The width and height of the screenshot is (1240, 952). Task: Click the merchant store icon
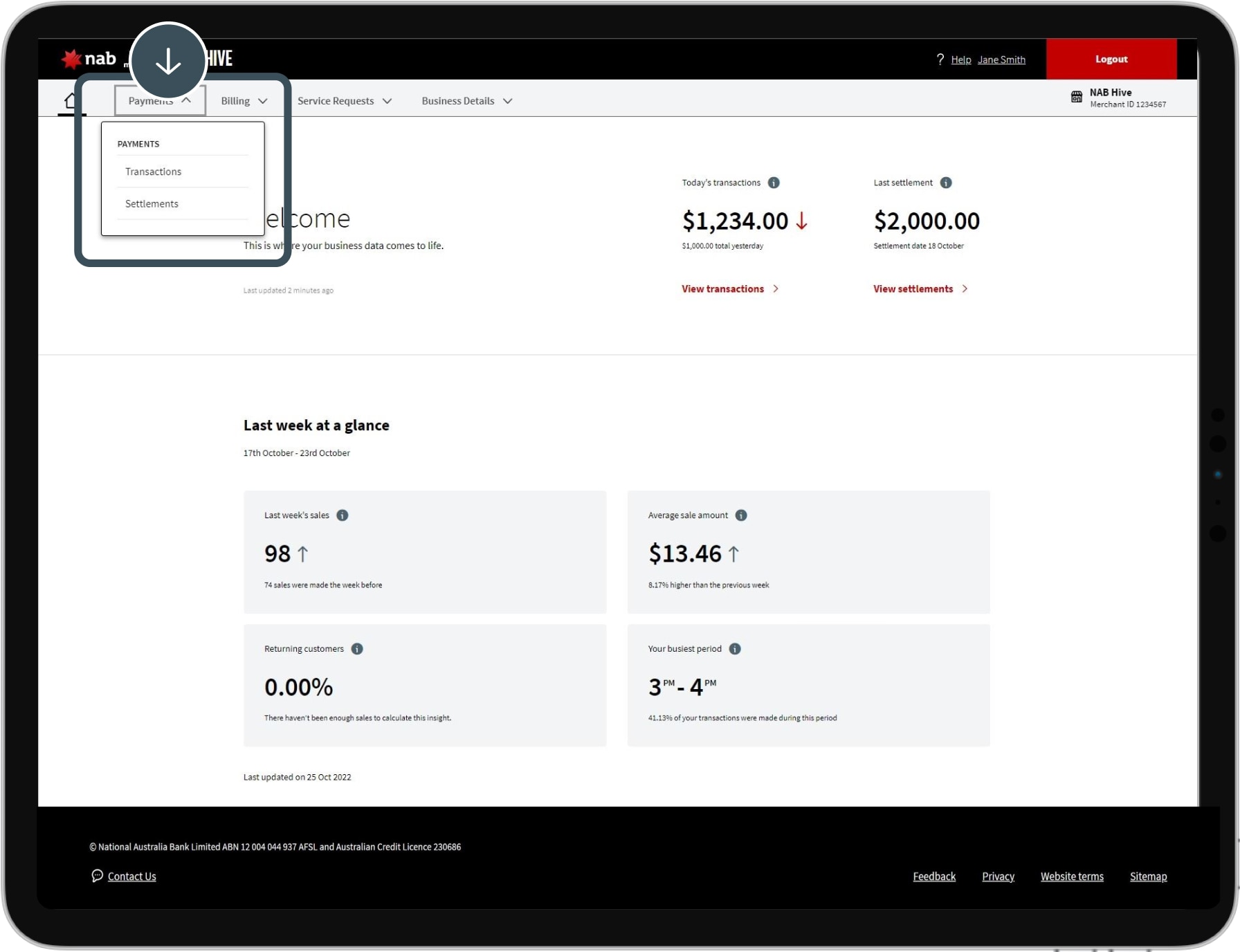point(1077,98)
